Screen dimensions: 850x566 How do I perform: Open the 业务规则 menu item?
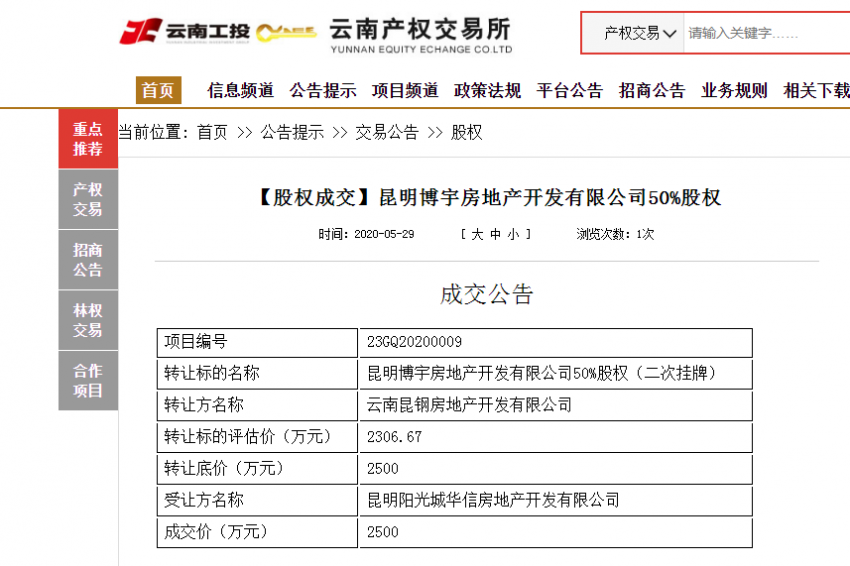[735, 91]
